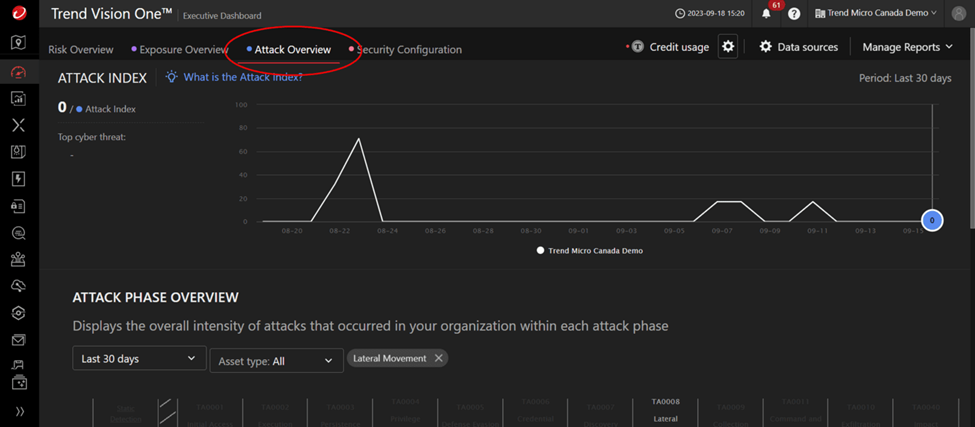Open the notifications bell with 61 badge
This screenshot has width=975, height=427.
767,13
